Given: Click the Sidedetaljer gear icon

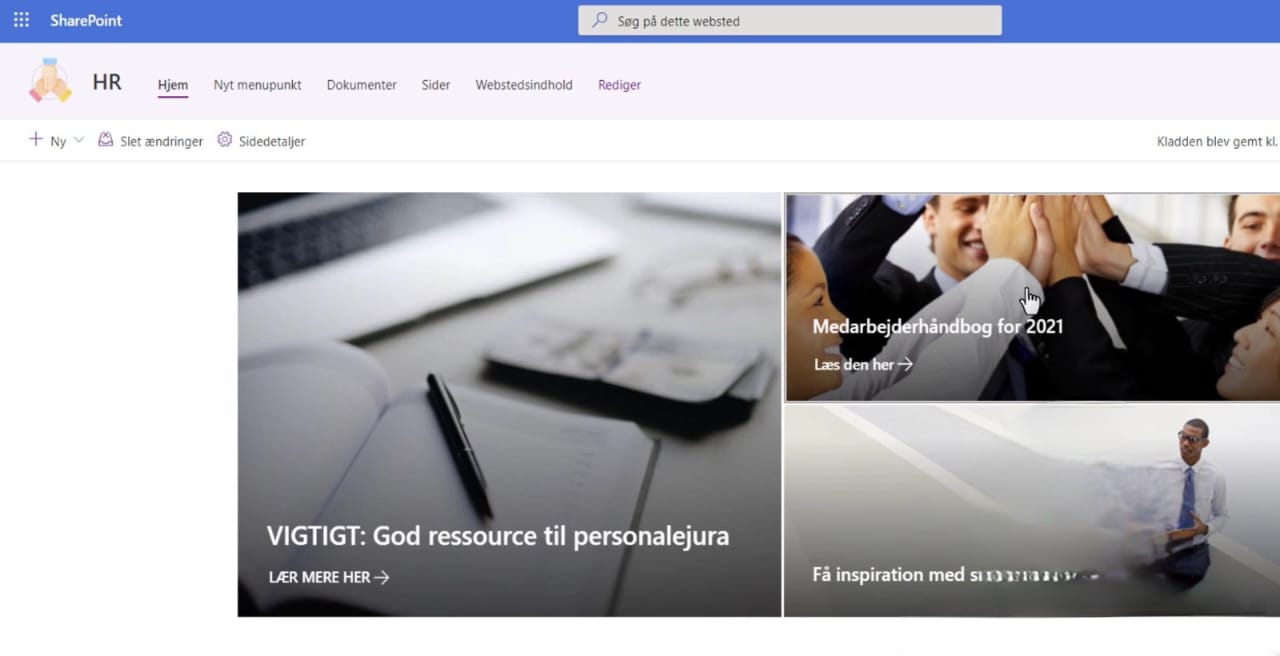Looking at the screenshot, I should 224,140.
